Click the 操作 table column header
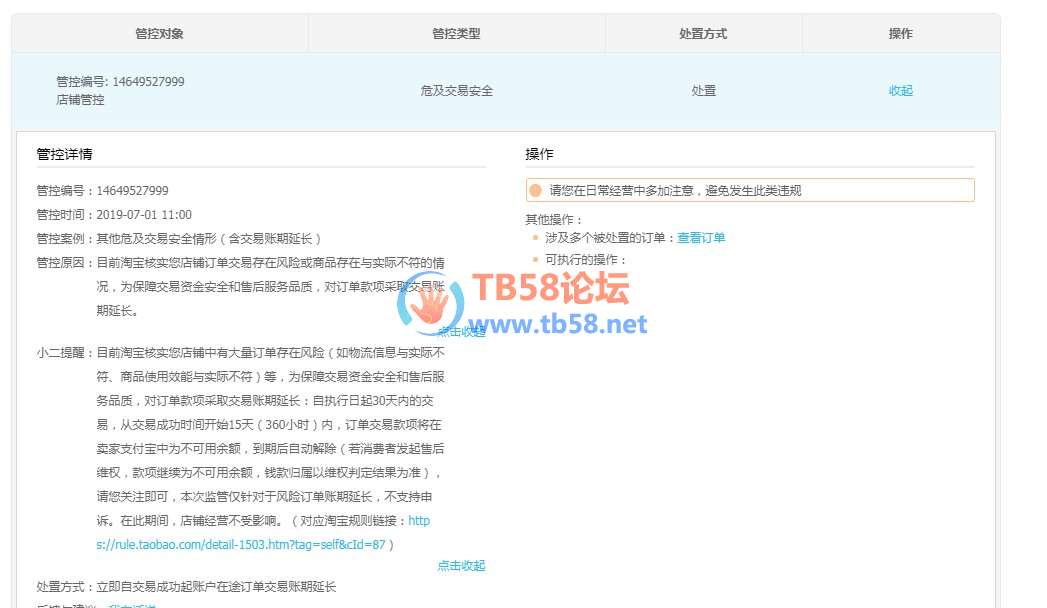 click(900, 34)
